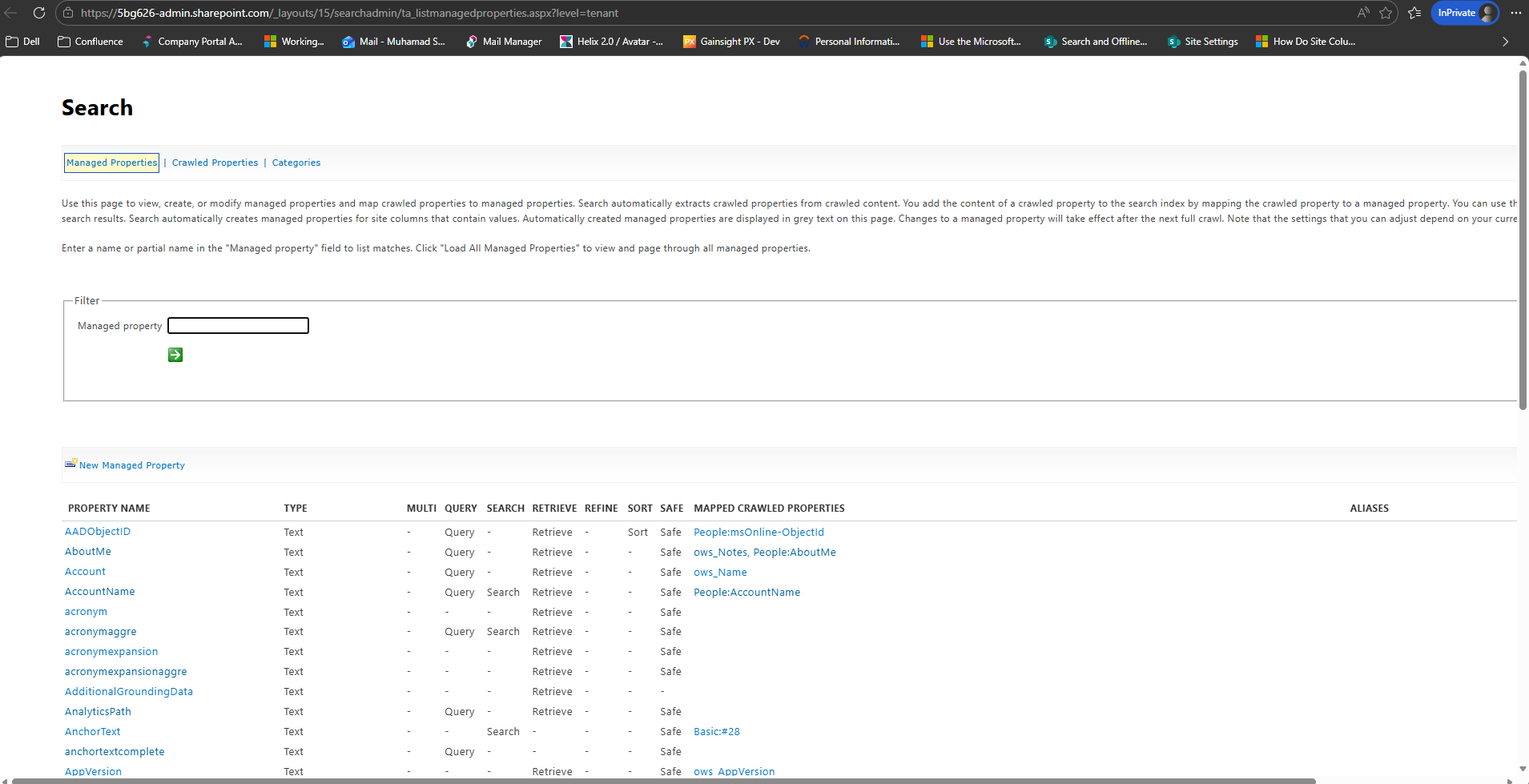The image size is (1529, 784).
Task: Open the favorites list icon
Action: coord(1414,13)
